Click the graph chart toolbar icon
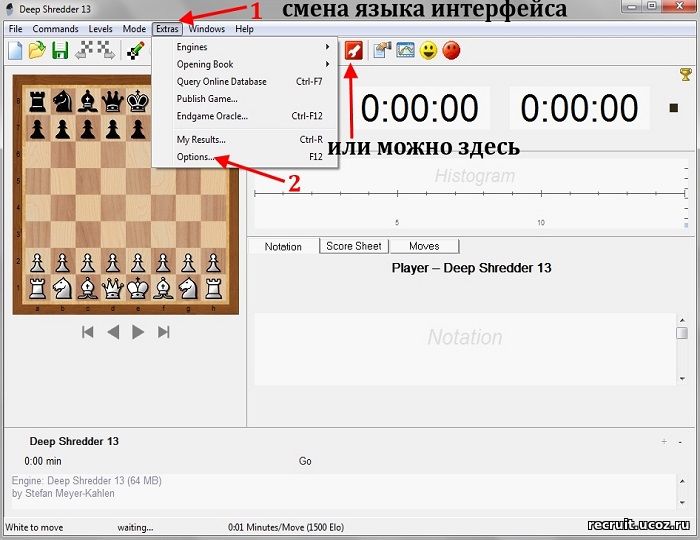The width and height of the screenshot is (700, 540). [405, 50]
